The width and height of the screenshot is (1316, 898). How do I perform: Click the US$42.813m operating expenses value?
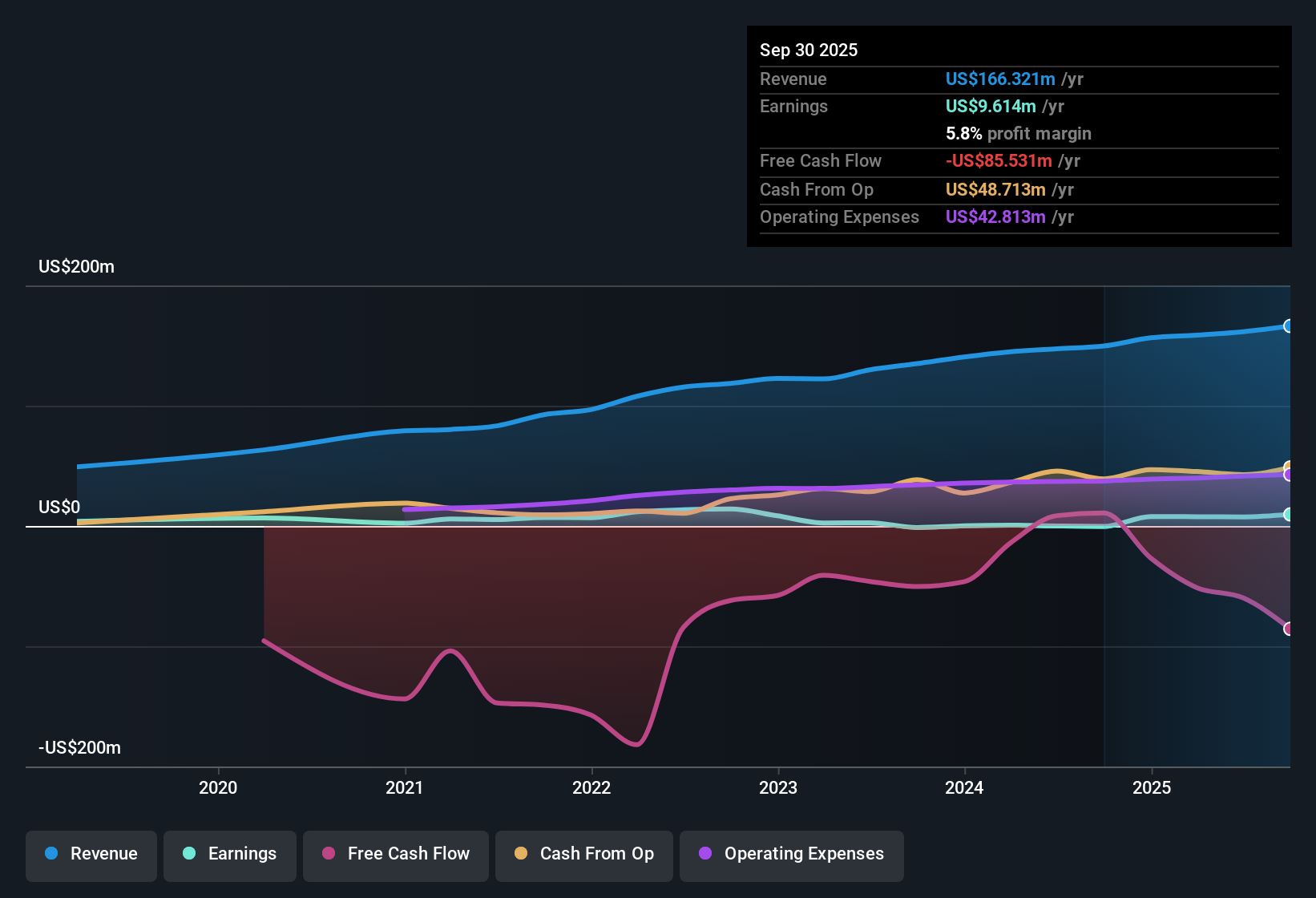(995, 216)
